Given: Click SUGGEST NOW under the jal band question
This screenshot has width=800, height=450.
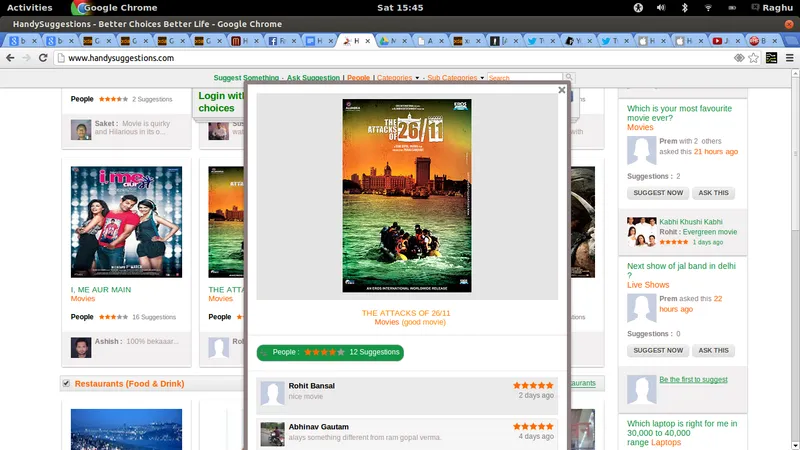Looking at the screenshot, I should coord(658,351).
